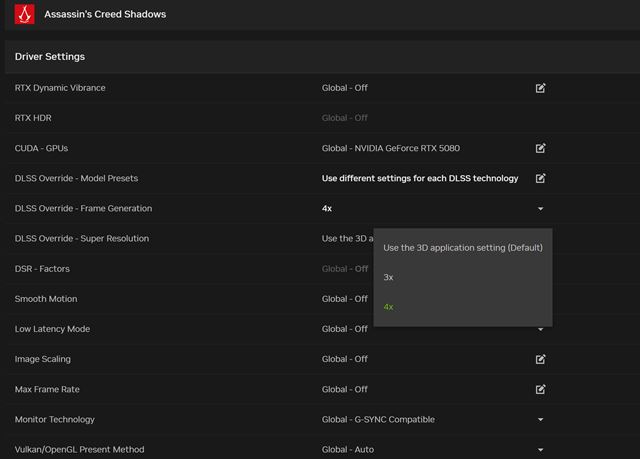Viewport: 640px width, 459px height.
Task: Open the Max Frame Rate editor icon
Action: click(x=540, y=389)
